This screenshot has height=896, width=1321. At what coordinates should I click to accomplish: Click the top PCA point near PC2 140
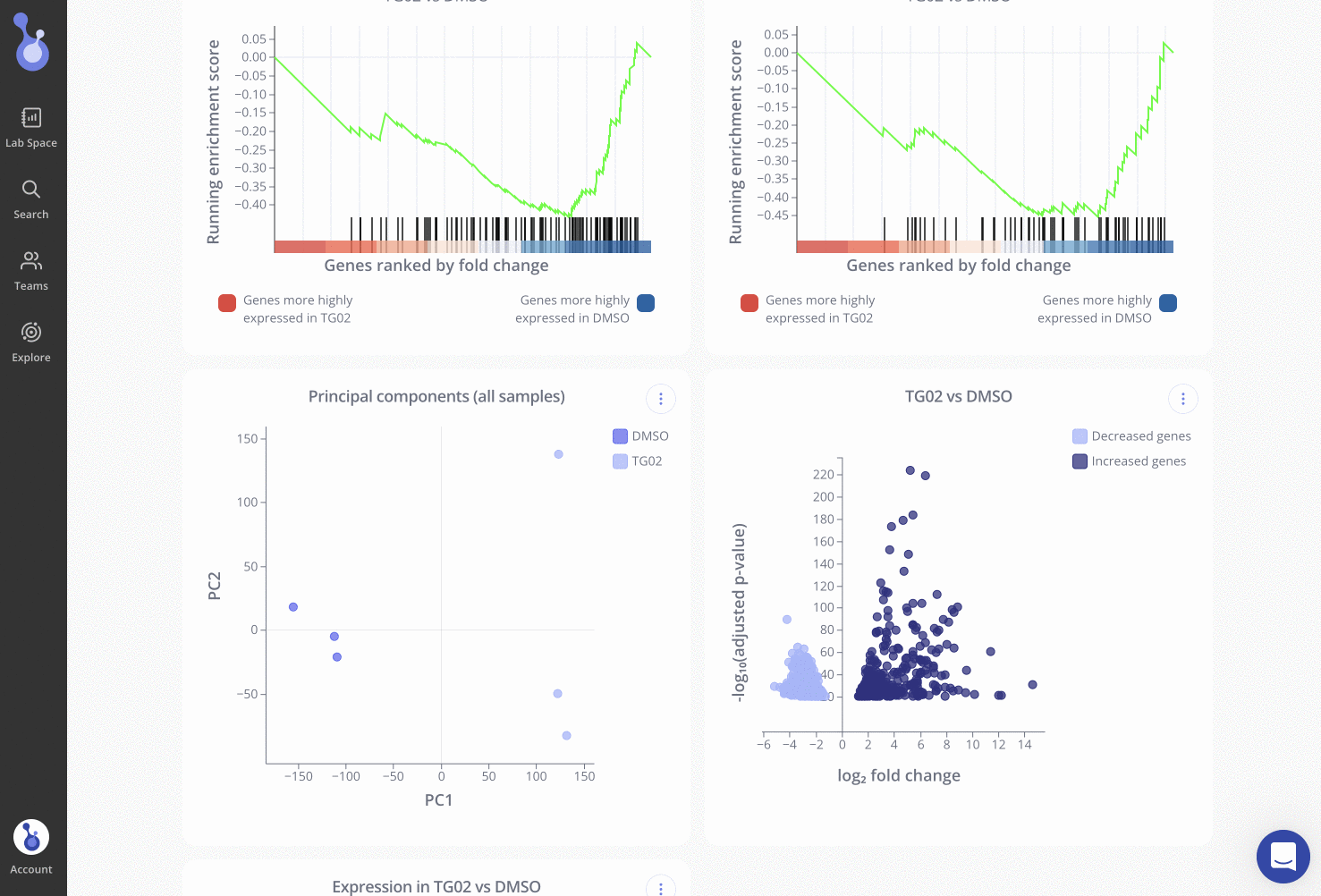click(x=558, y=454)
